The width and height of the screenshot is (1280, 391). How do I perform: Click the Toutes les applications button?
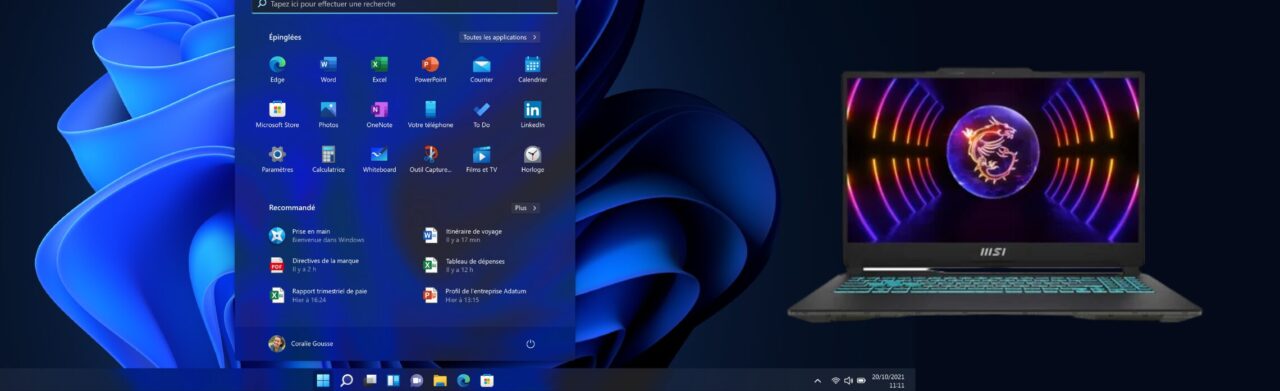pos(500,37)
